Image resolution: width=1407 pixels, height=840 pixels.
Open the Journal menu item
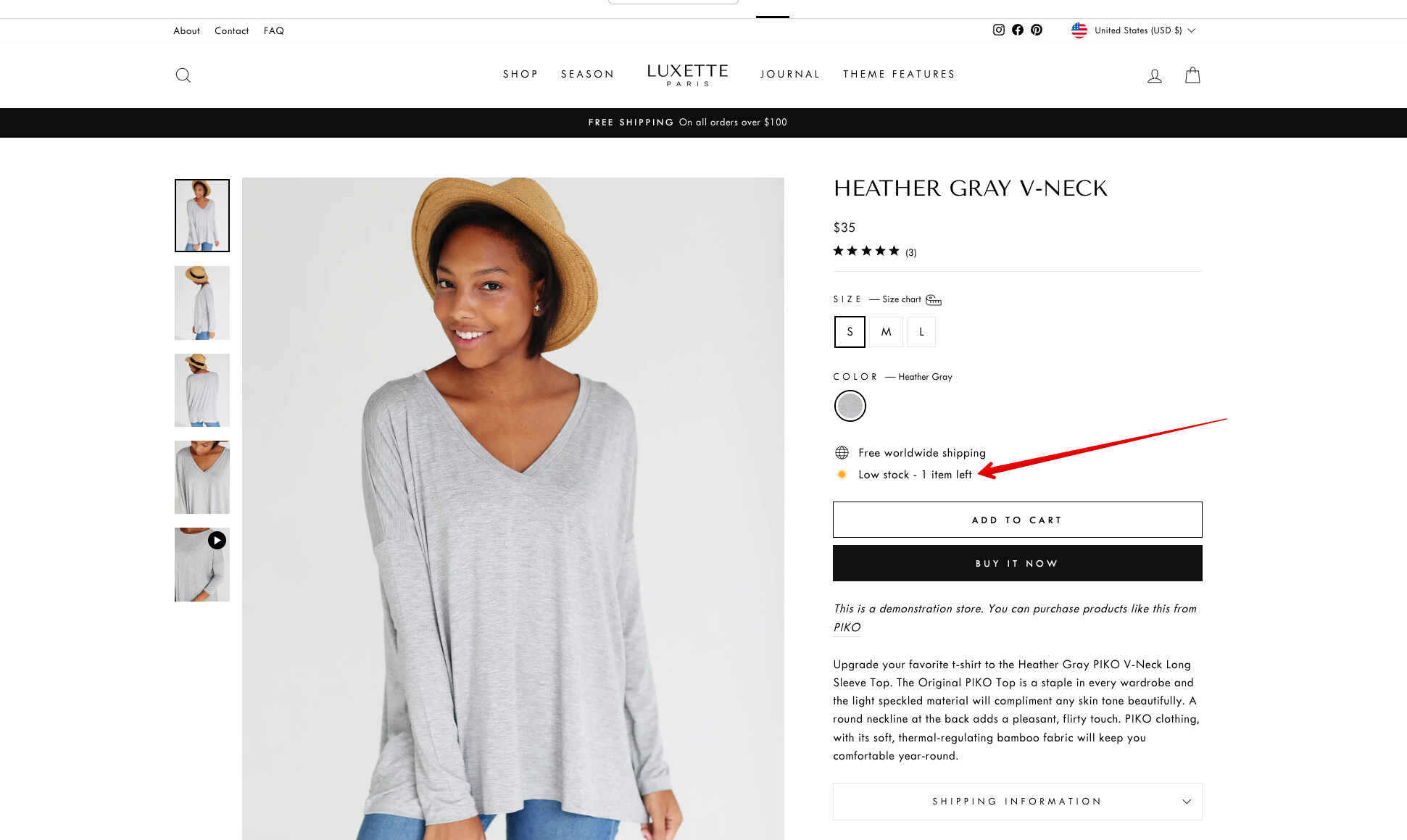[x=790, y=74]
